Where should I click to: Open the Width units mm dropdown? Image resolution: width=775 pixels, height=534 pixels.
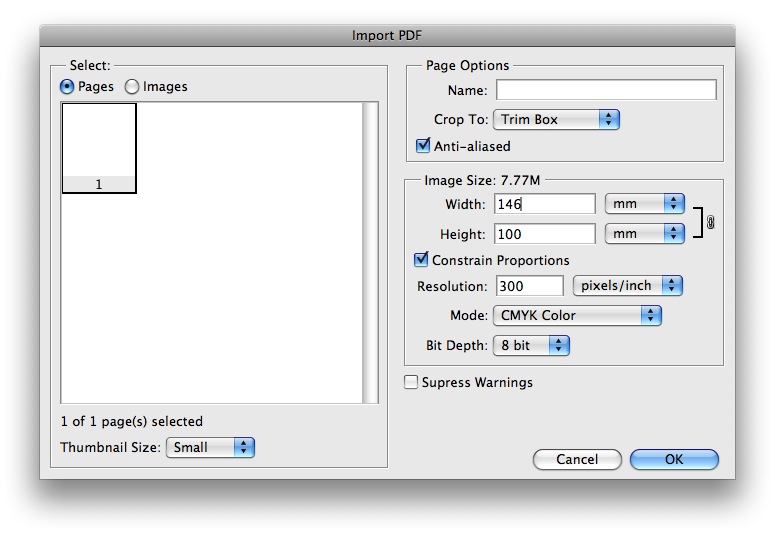point(645,204)
